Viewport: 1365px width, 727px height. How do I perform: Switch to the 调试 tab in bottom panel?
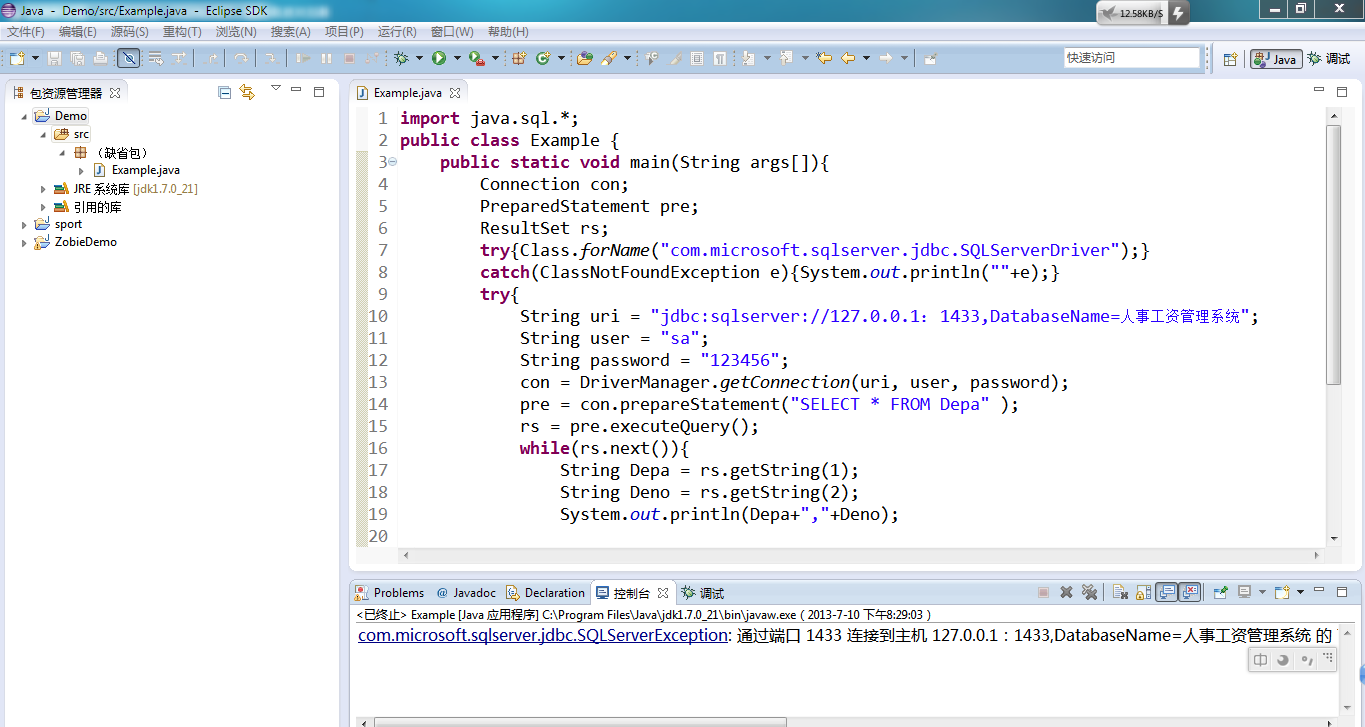702,593
